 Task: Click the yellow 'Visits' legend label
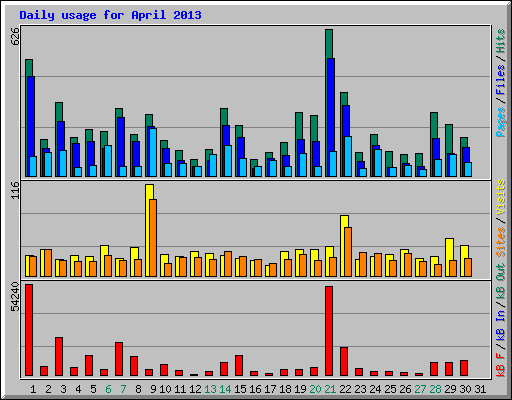pyautogui.click(x=501, y=197)
